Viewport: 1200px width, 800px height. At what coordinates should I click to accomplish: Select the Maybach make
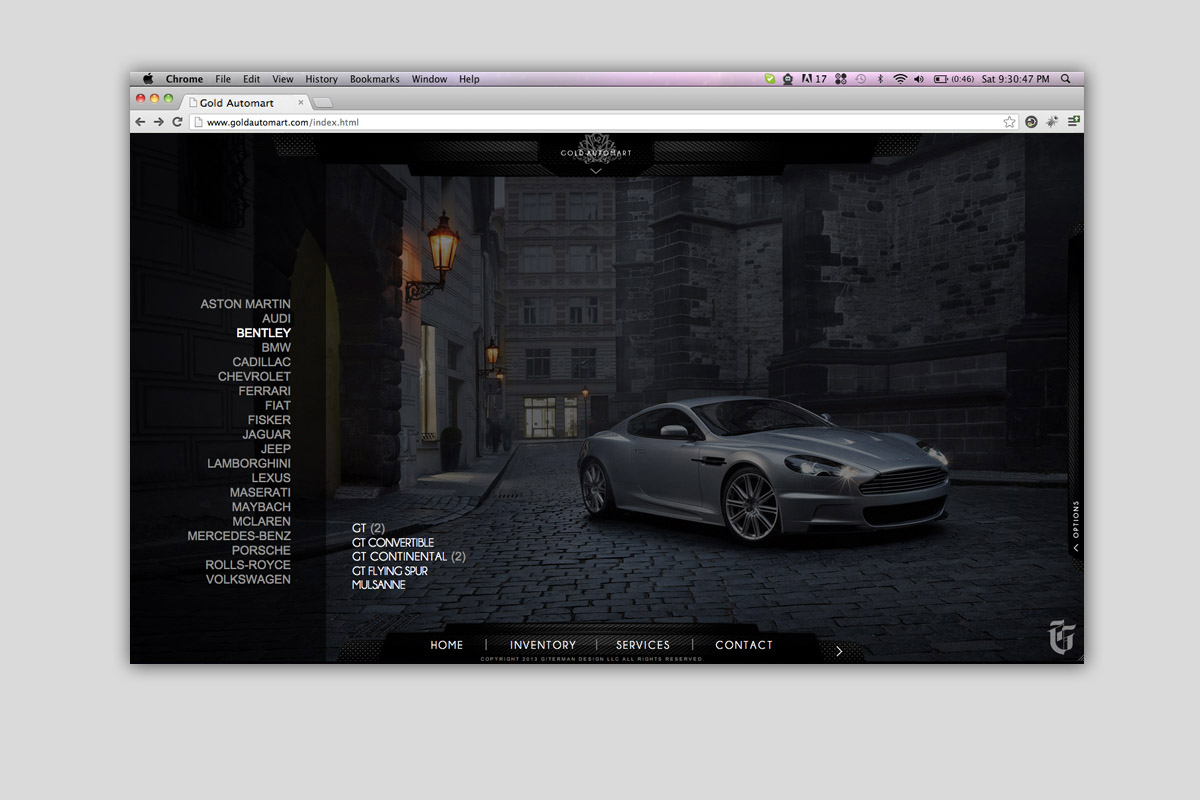pyautogui.click(x=262, y=507)
